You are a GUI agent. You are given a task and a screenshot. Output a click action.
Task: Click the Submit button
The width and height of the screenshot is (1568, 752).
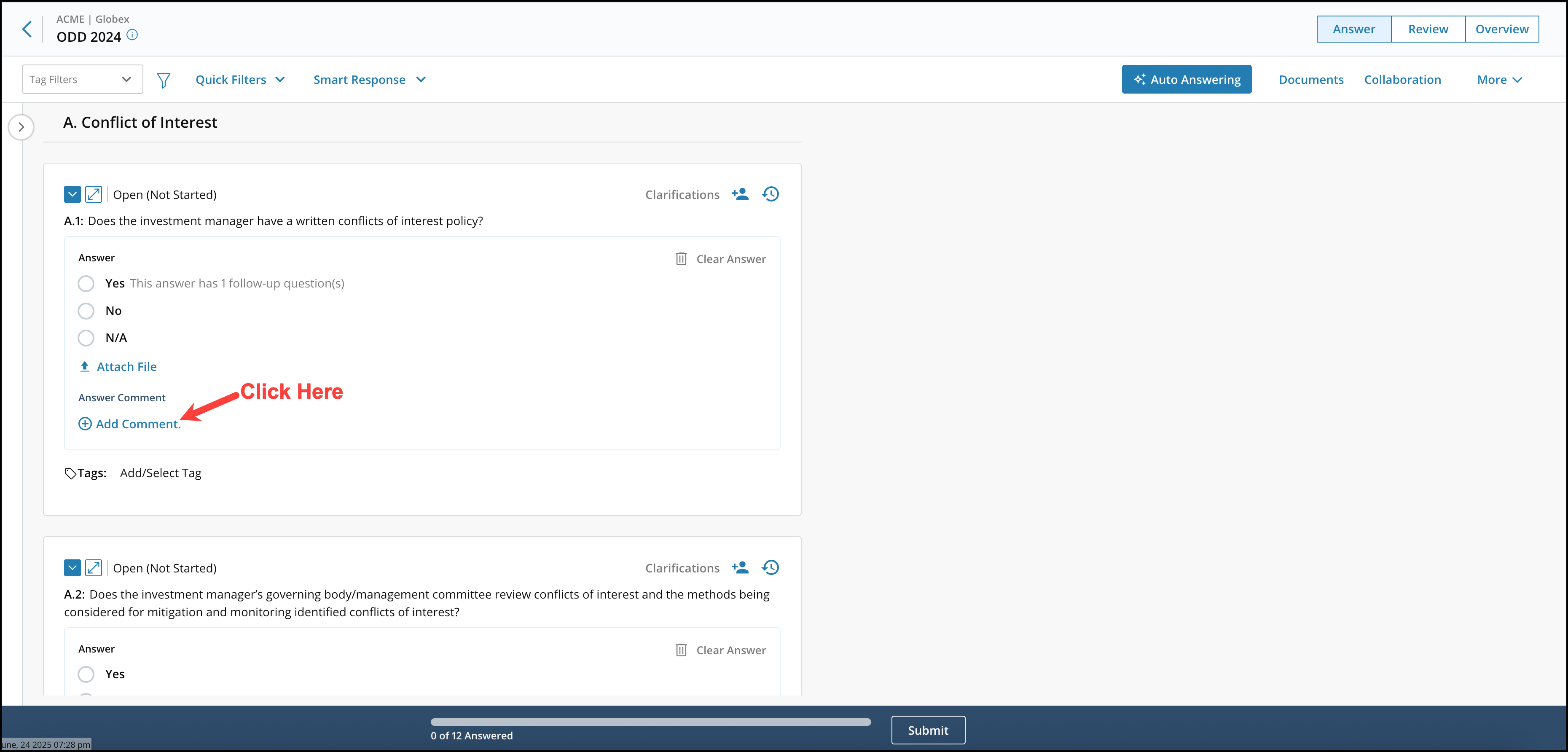[x=928, y=730]
